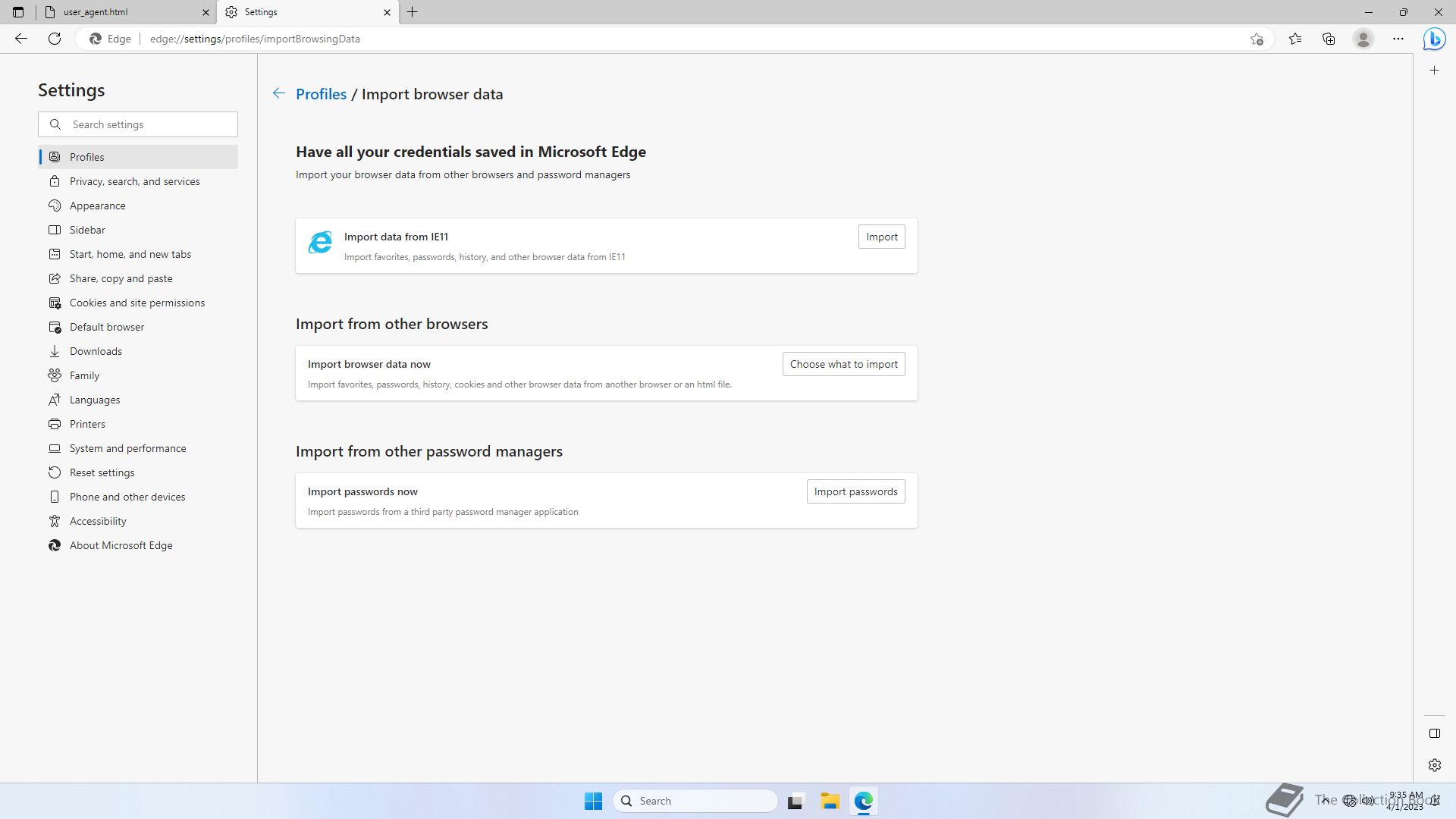
Task: Open a new tab with plus
Action: click(413, 12)
